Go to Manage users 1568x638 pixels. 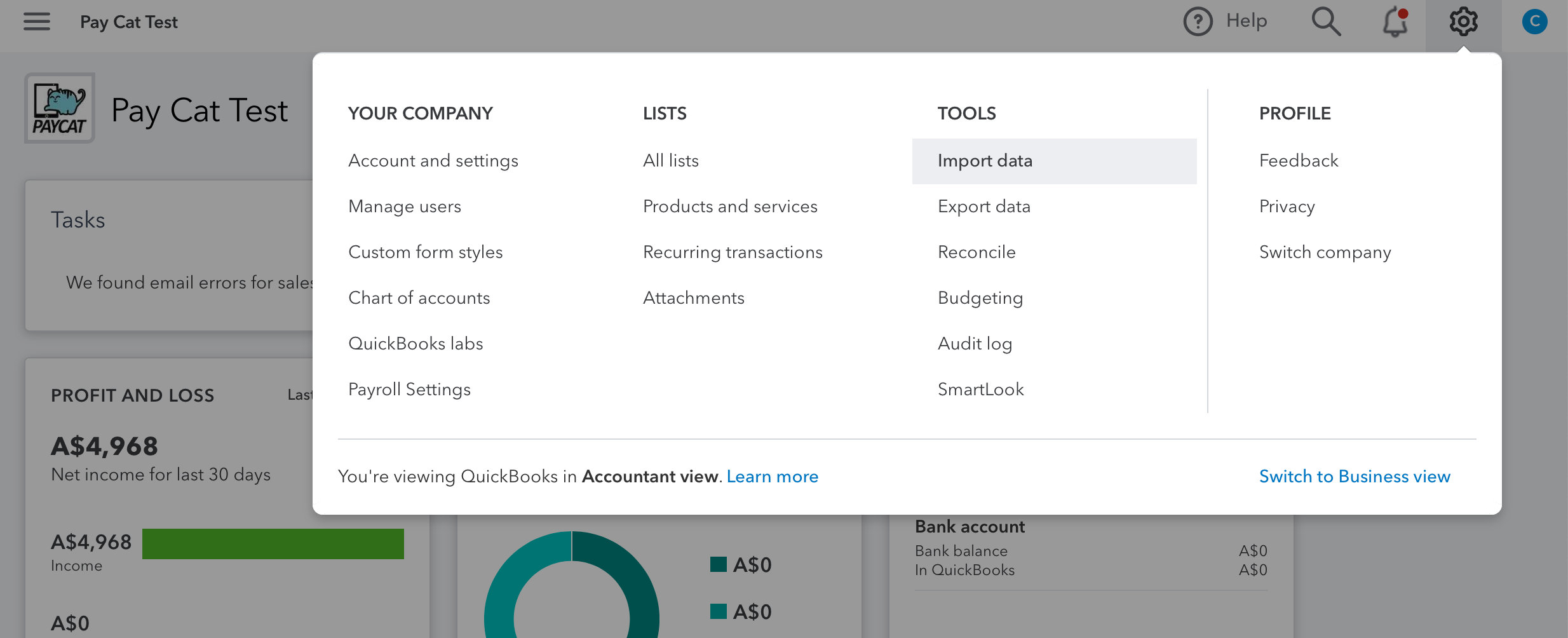405,207
